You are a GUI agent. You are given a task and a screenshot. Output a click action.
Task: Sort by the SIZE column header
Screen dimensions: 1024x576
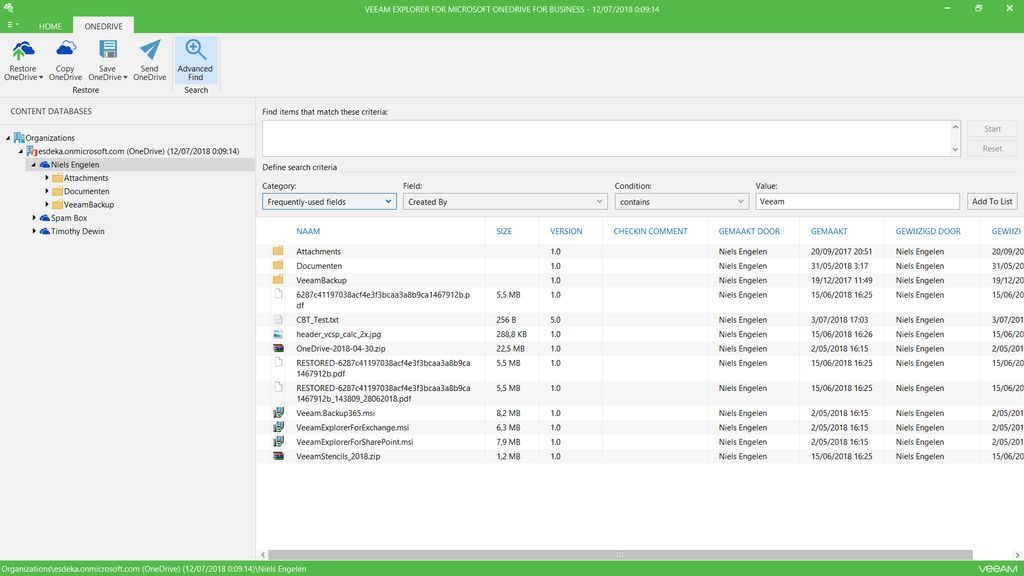(504, 231)
